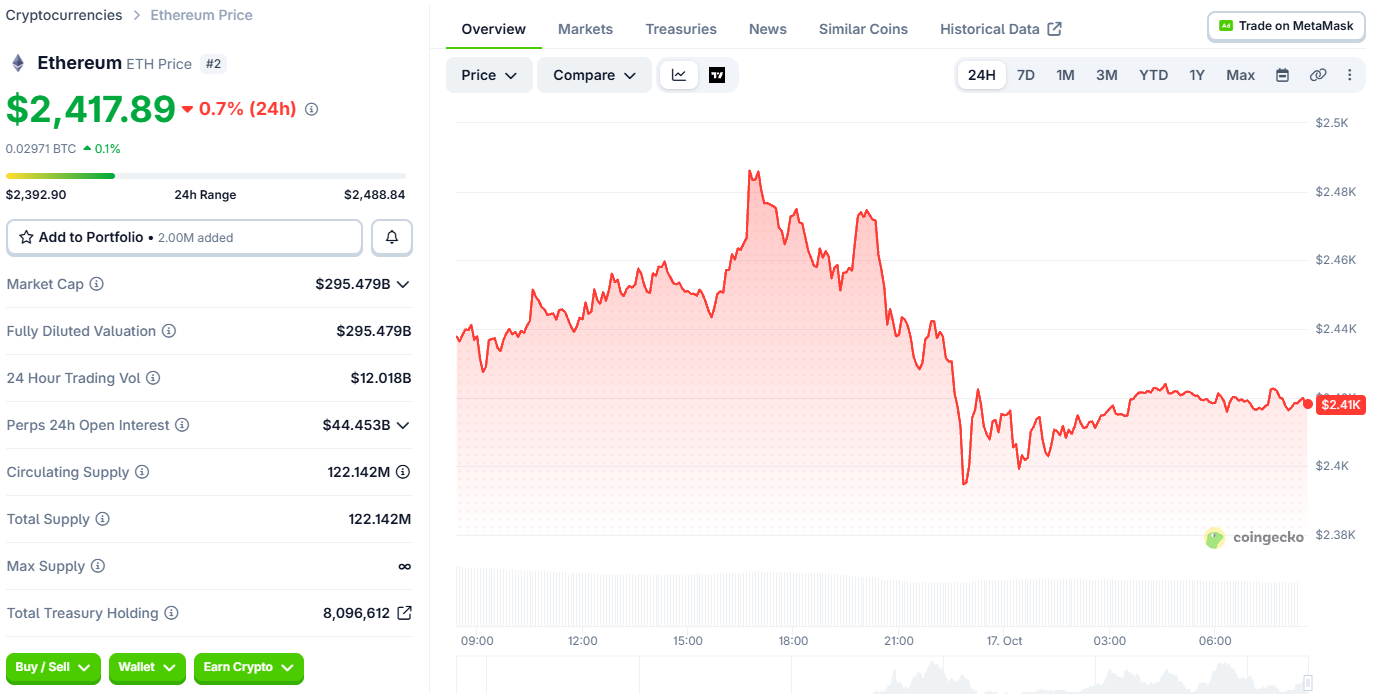
Task: Click the price alert bell icon
Action: point(392,237)
